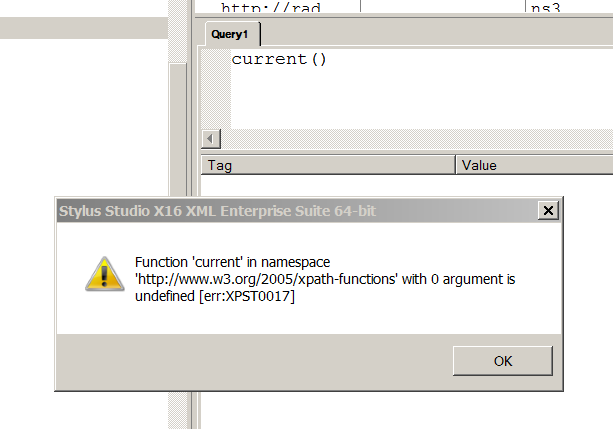Click the empty white area in left panel
This screenshot has height=429, width=613.
(82, 120)
